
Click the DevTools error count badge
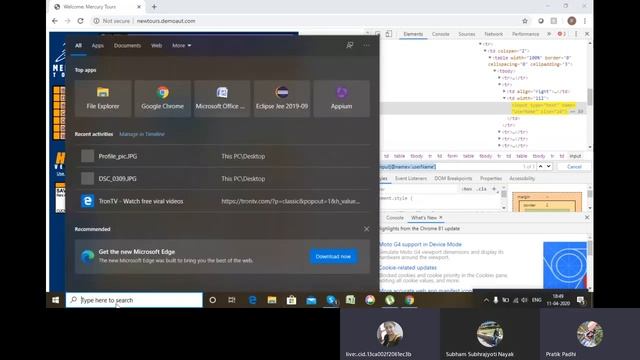click(x=562, y=34)
